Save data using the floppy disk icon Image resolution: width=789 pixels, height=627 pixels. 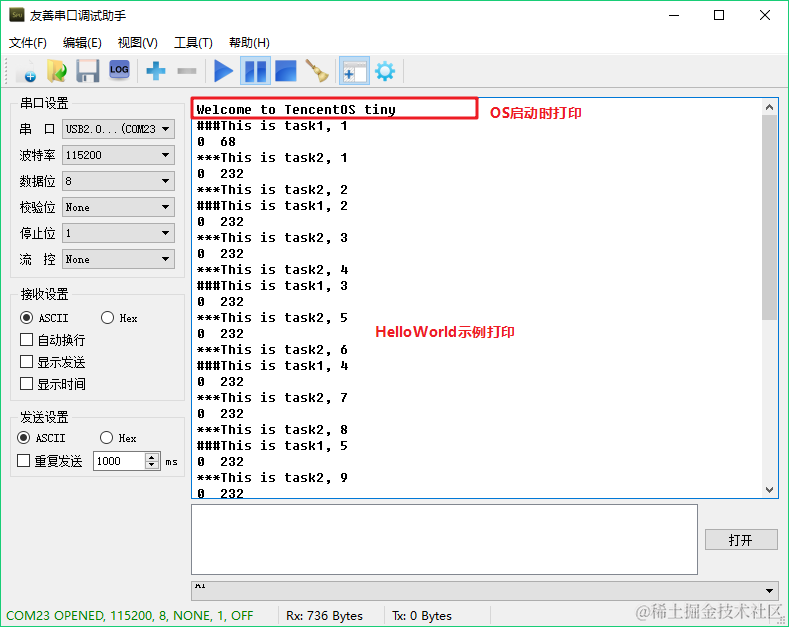88,71
